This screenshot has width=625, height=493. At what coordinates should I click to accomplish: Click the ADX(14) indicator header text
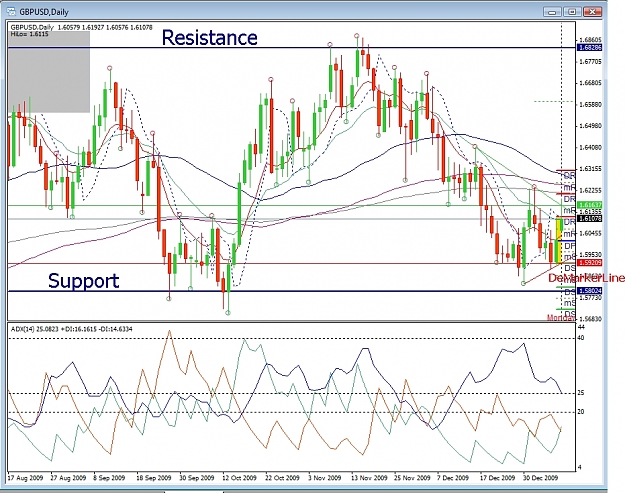[x=71, y=329]
